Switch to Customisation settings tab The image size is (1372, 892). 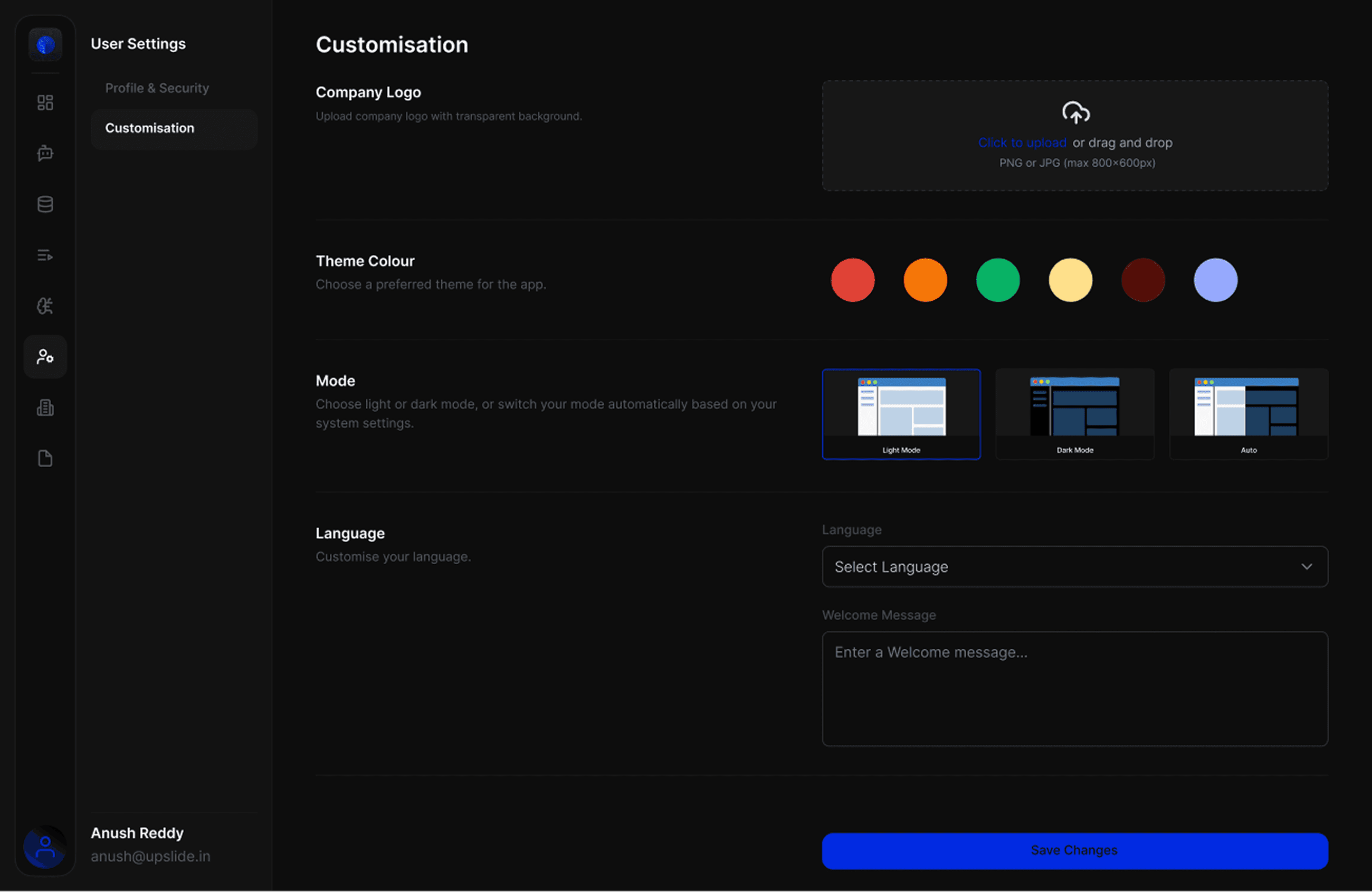coord(150,128)
